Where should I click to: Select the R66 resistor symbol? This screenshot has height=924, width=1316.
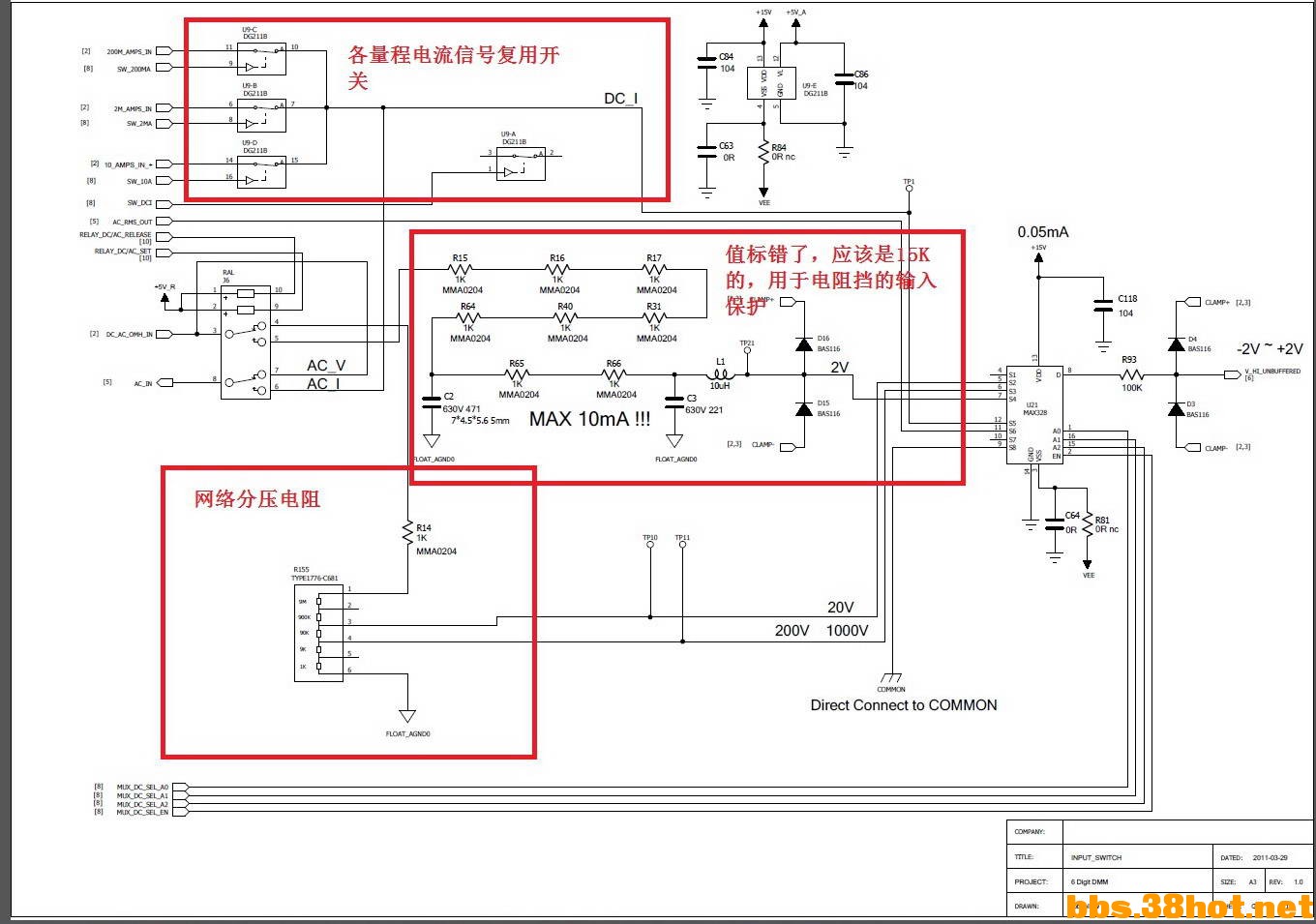pos(613,374)
